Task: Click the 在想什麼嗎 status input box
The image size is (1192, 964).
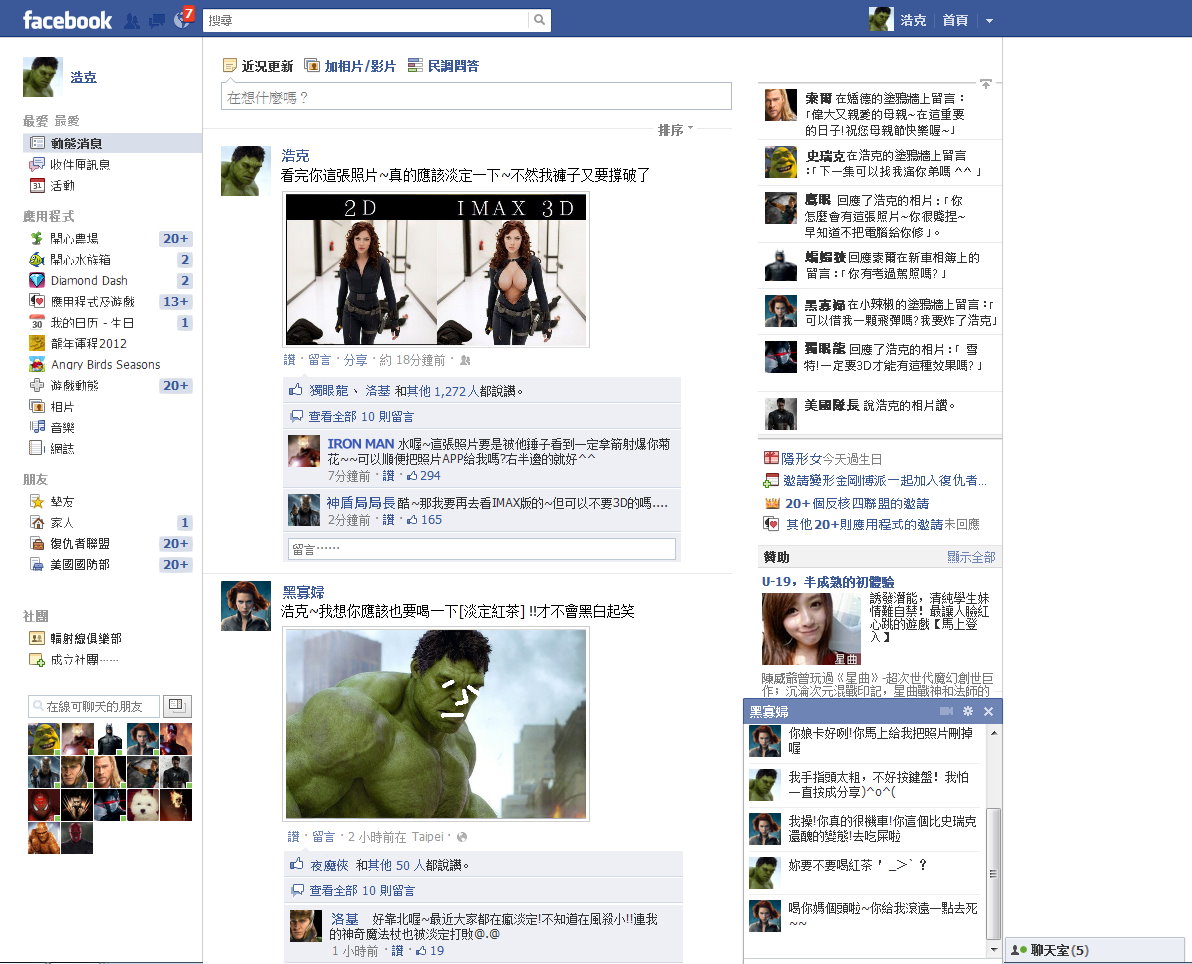Action: pyautogui.click(x=476, y=97)
